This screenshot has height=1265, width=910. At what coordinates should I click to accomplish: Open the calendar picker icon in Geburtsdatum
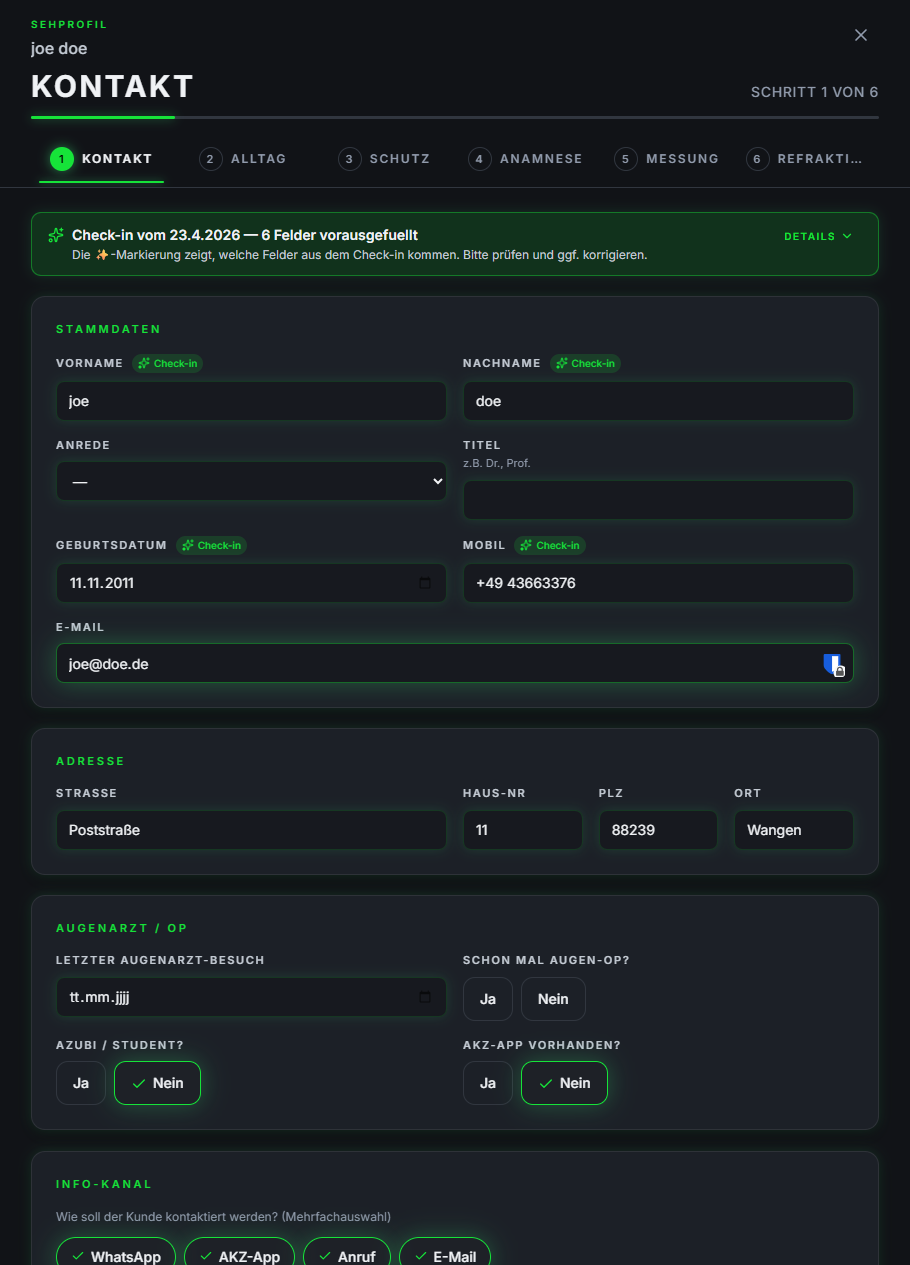tap(425, 583)
